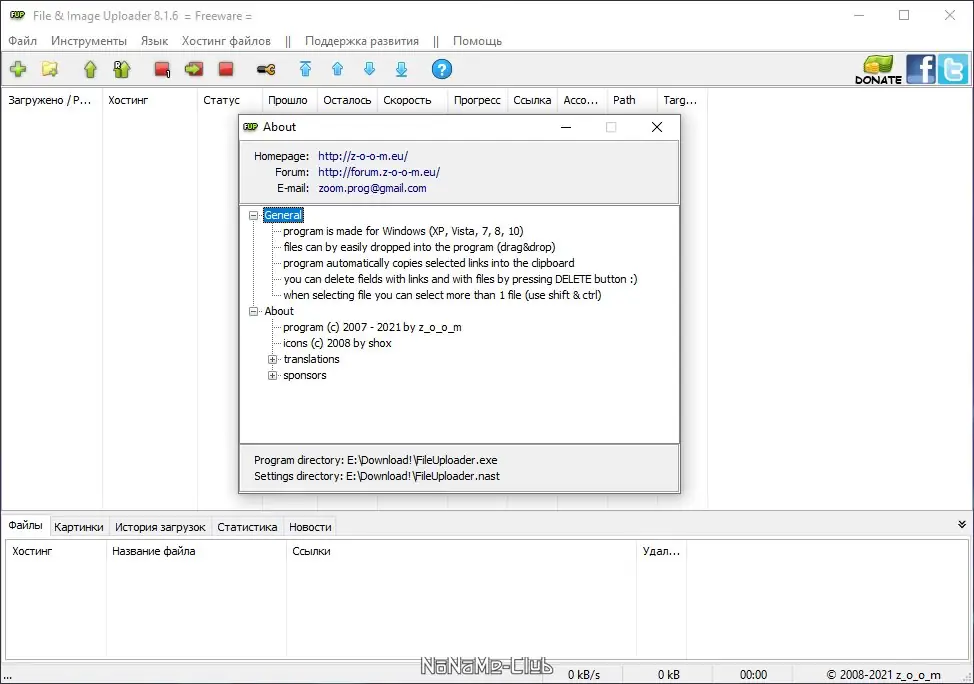Click the FUP app icon in main title bar
The width and height of the screenshot is (974, 684).
pos(17,15)
